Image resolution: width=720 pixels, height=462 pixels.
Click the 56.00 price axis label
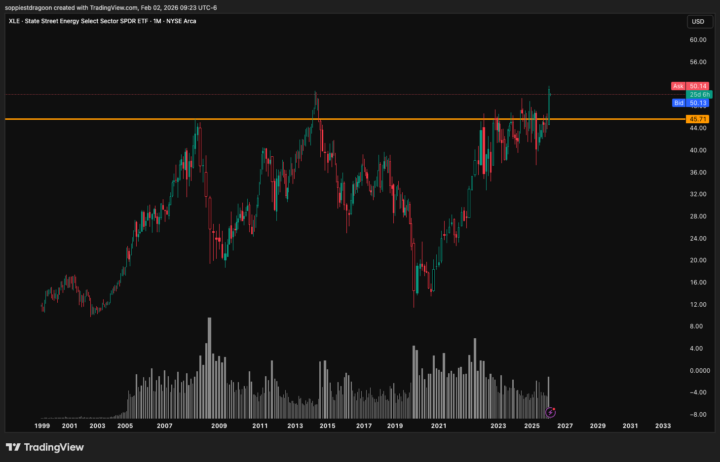pos(698,62)
